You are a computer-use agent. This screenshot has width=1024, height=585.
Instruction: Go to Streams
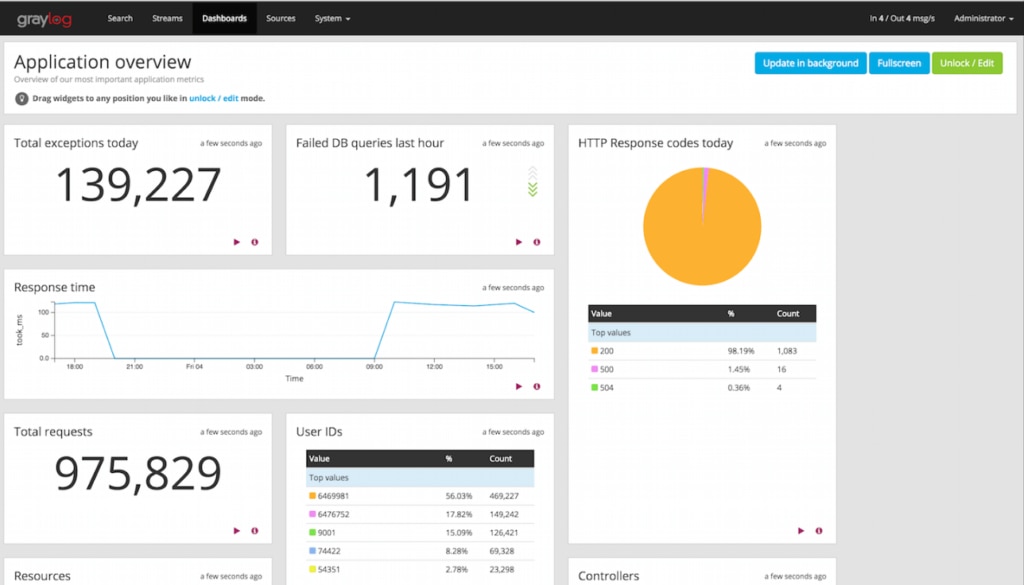point(167,18)
